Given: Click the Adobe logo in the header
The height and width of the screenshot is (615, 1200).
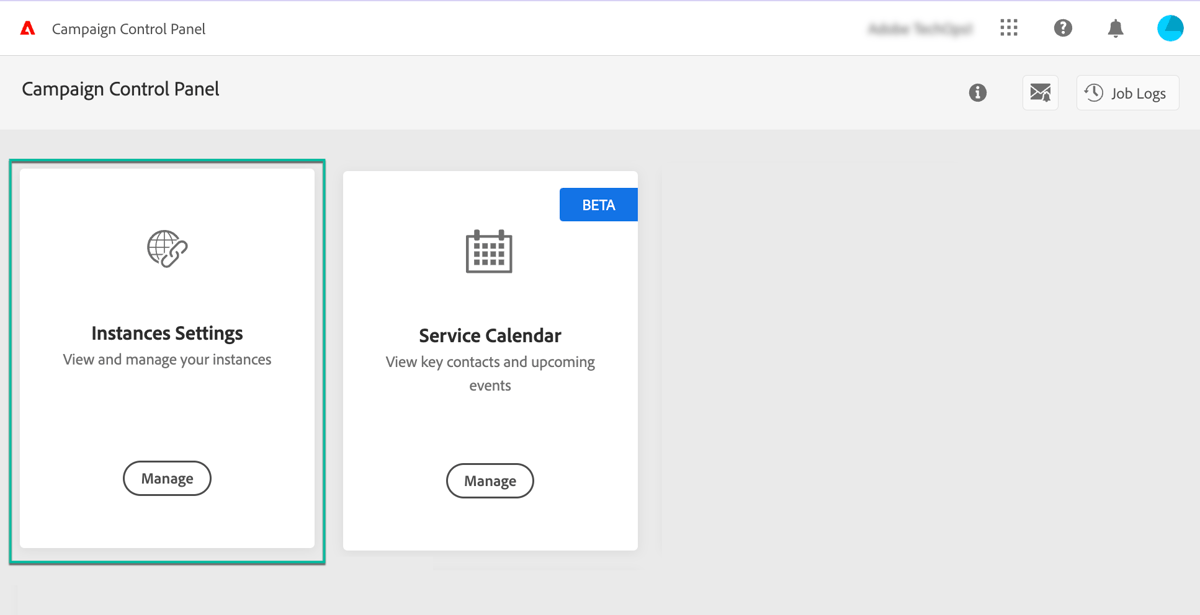Looking at the screenshot, I should (x=27, y=28).
